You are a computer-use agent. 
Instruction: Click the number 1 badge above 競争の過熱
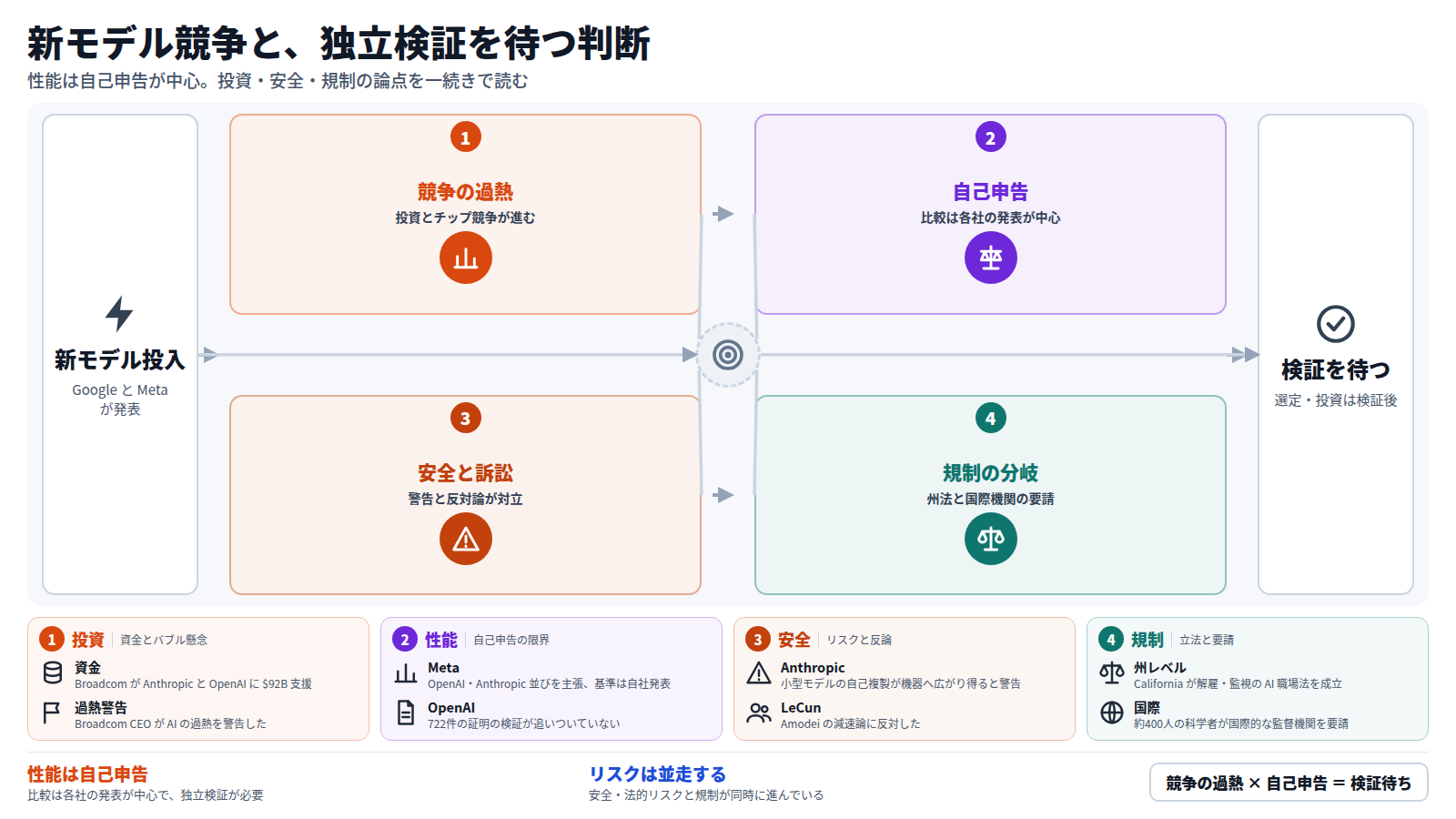tap(466, 137)
